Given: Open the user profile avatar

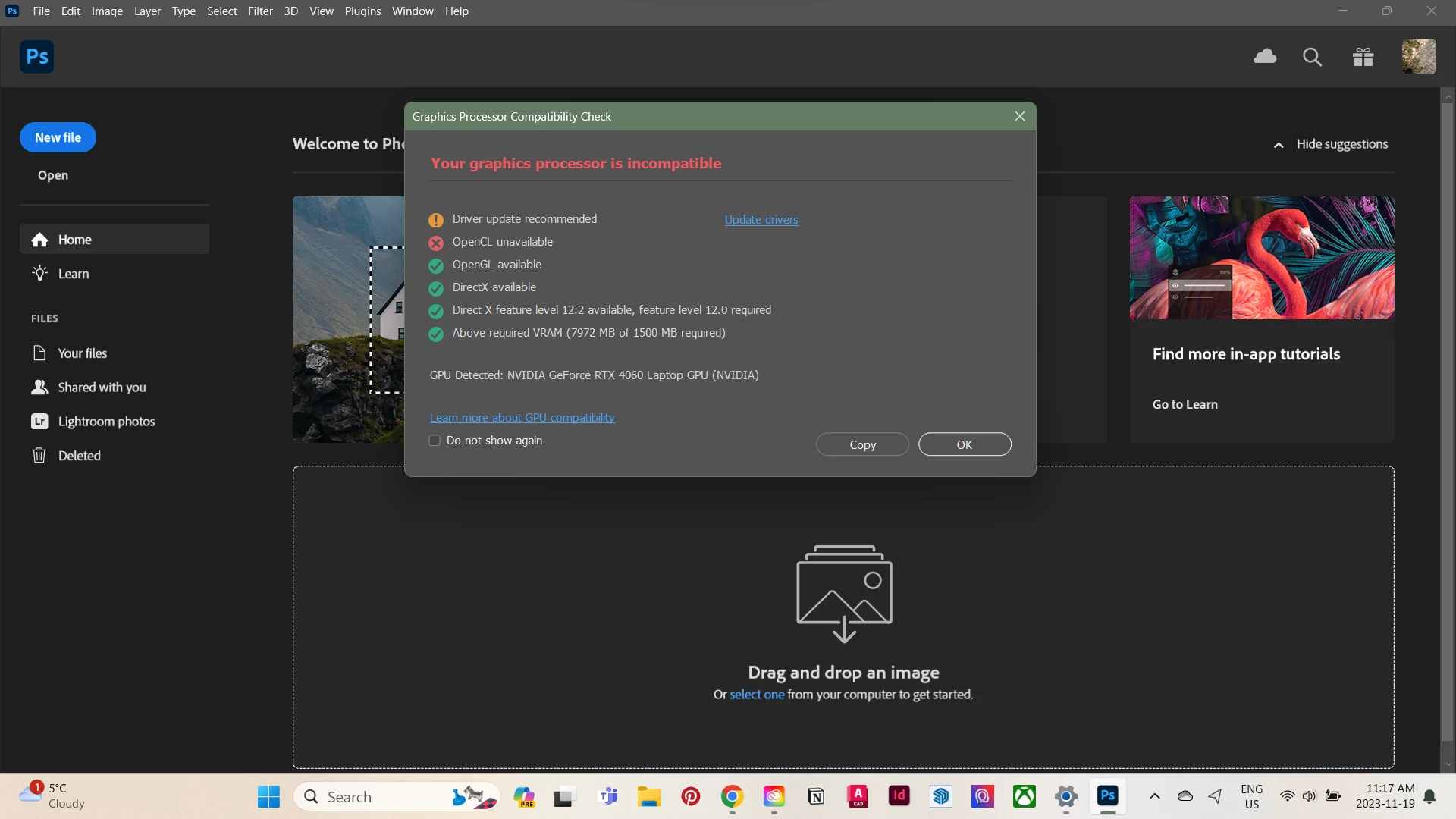Looking at the screenshot, I should tap(1418, 57).
